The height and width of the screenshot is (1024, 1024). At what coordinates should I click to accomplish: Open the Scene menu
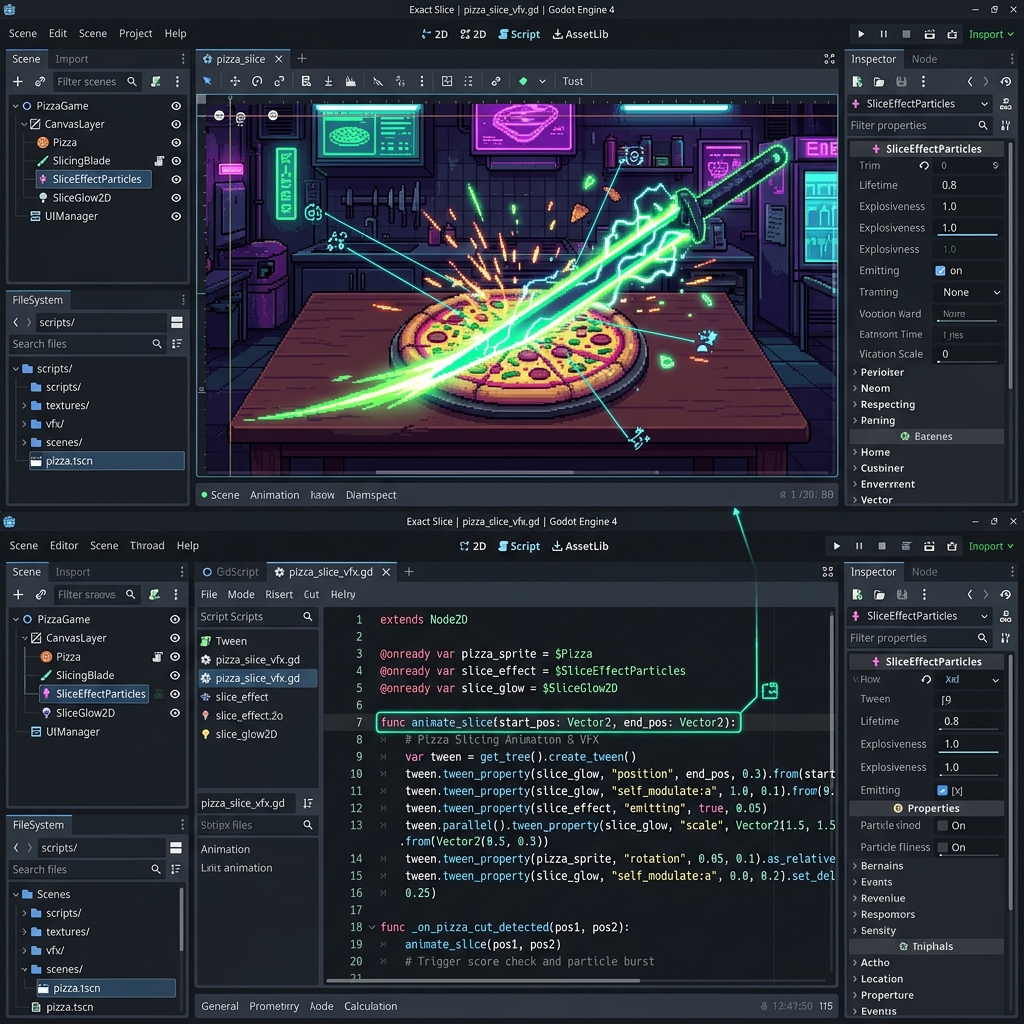[22, 33]
